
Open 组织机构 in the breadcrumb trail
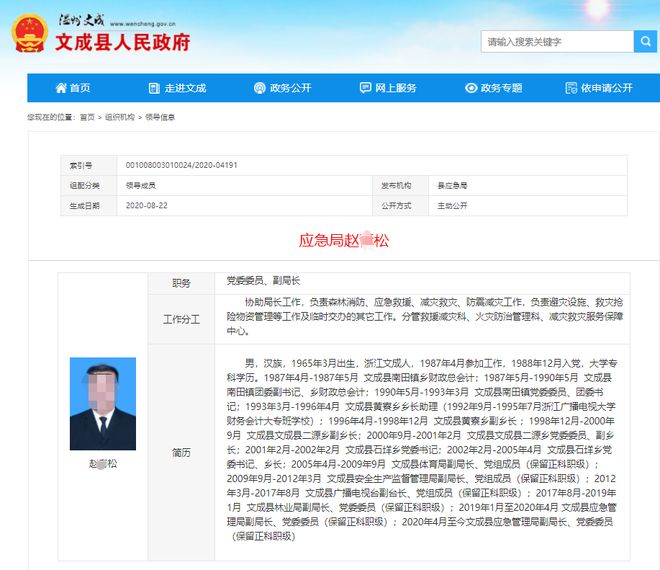[120, 117]
